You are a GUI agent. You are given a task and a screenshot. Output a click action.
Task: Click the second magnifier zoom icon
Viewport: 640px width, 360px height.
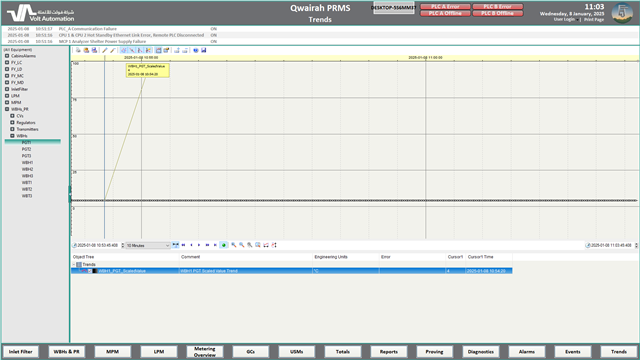(242, 245)
